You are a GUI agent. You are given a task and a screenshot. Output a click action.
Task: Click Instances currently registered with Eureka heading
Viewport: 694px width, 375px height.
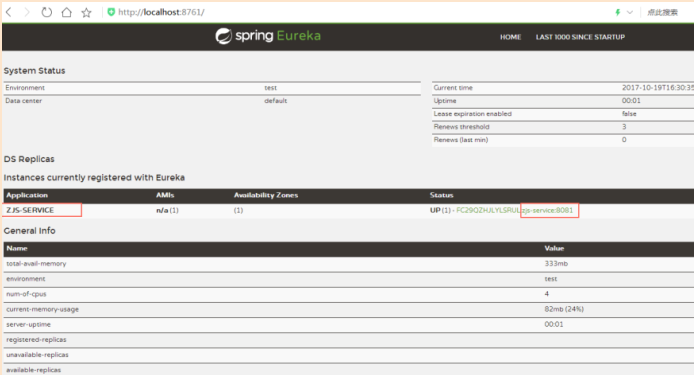tap(94, 178)
